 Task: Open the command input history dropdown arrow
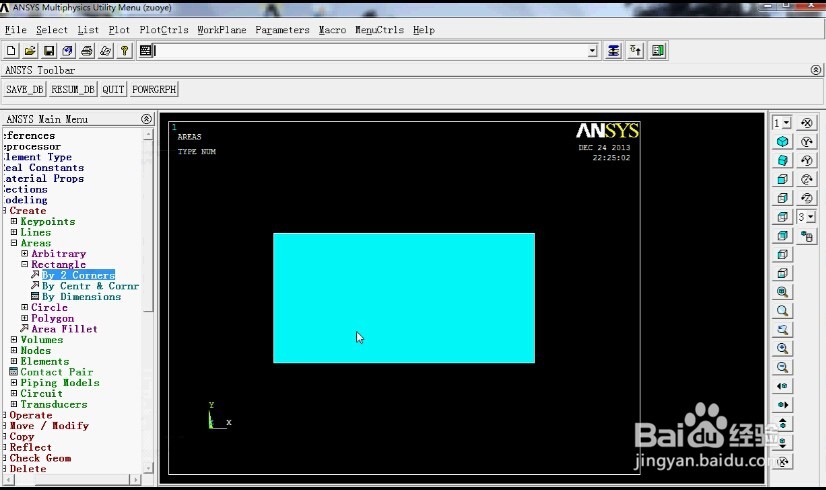[593, 51]
